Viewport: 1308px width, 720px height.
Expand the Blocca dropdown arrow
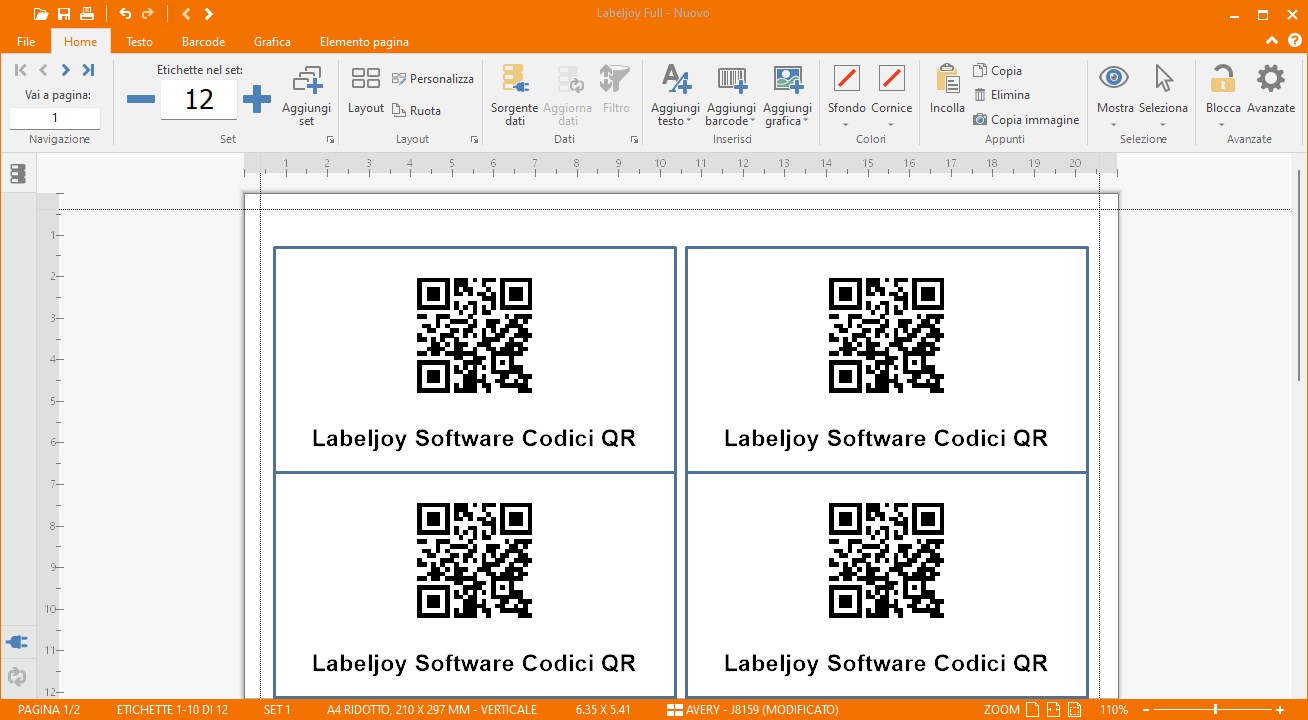(x=1222, y=125)
